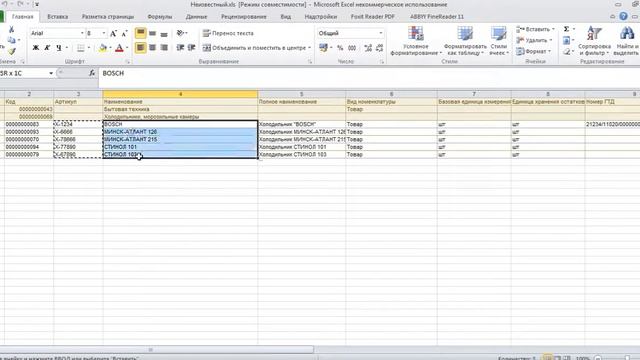This screenshot has height=360, width=640.
Task: Click Удалить cells button
Action: coord(534,40)
